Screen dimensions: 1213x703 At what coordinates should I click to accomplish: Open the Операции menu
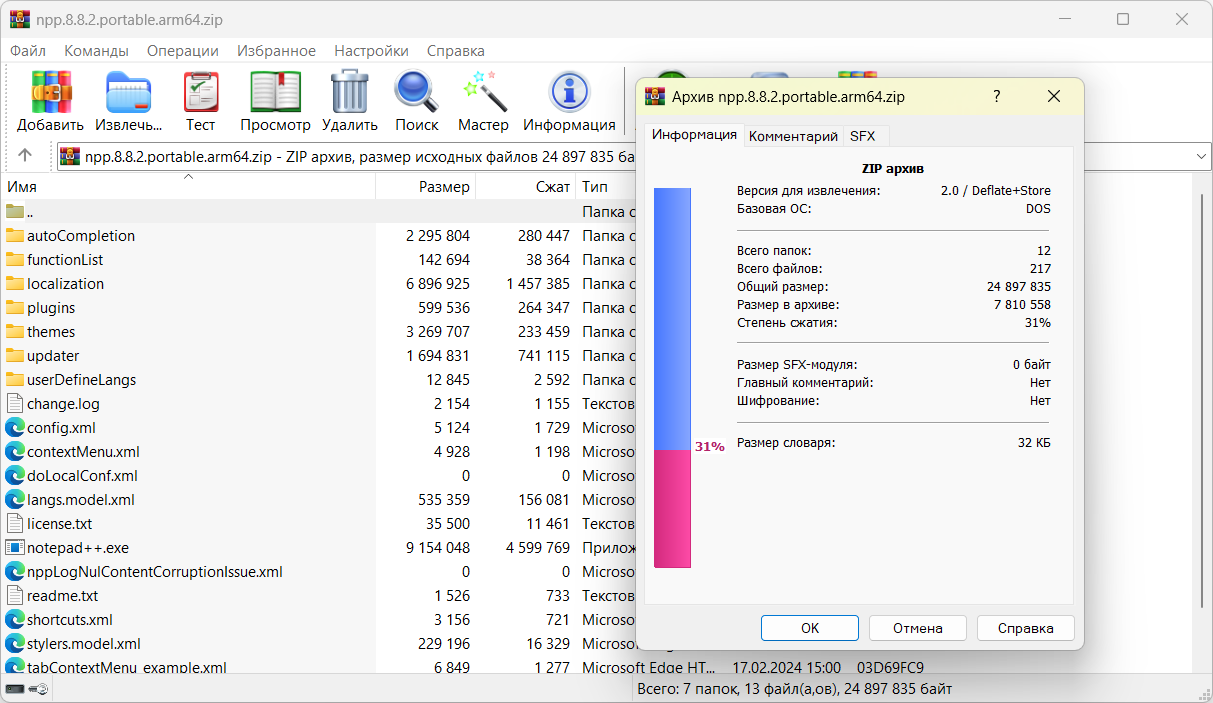[x=183, y=51]
